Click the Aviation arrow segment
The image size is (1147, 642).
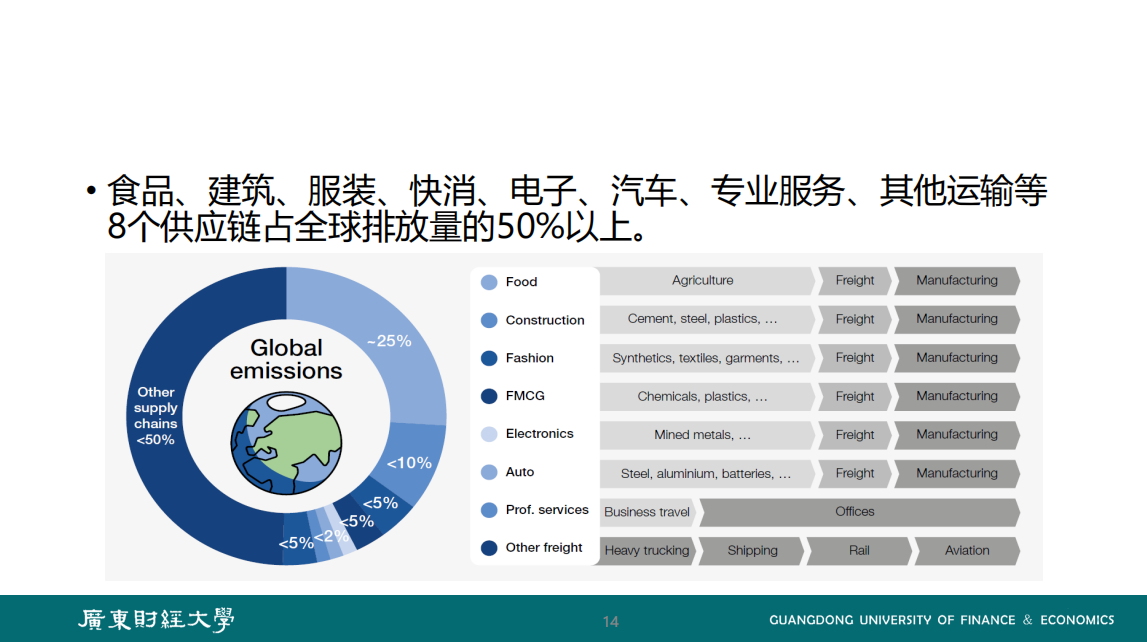click(x=967, y=551)
